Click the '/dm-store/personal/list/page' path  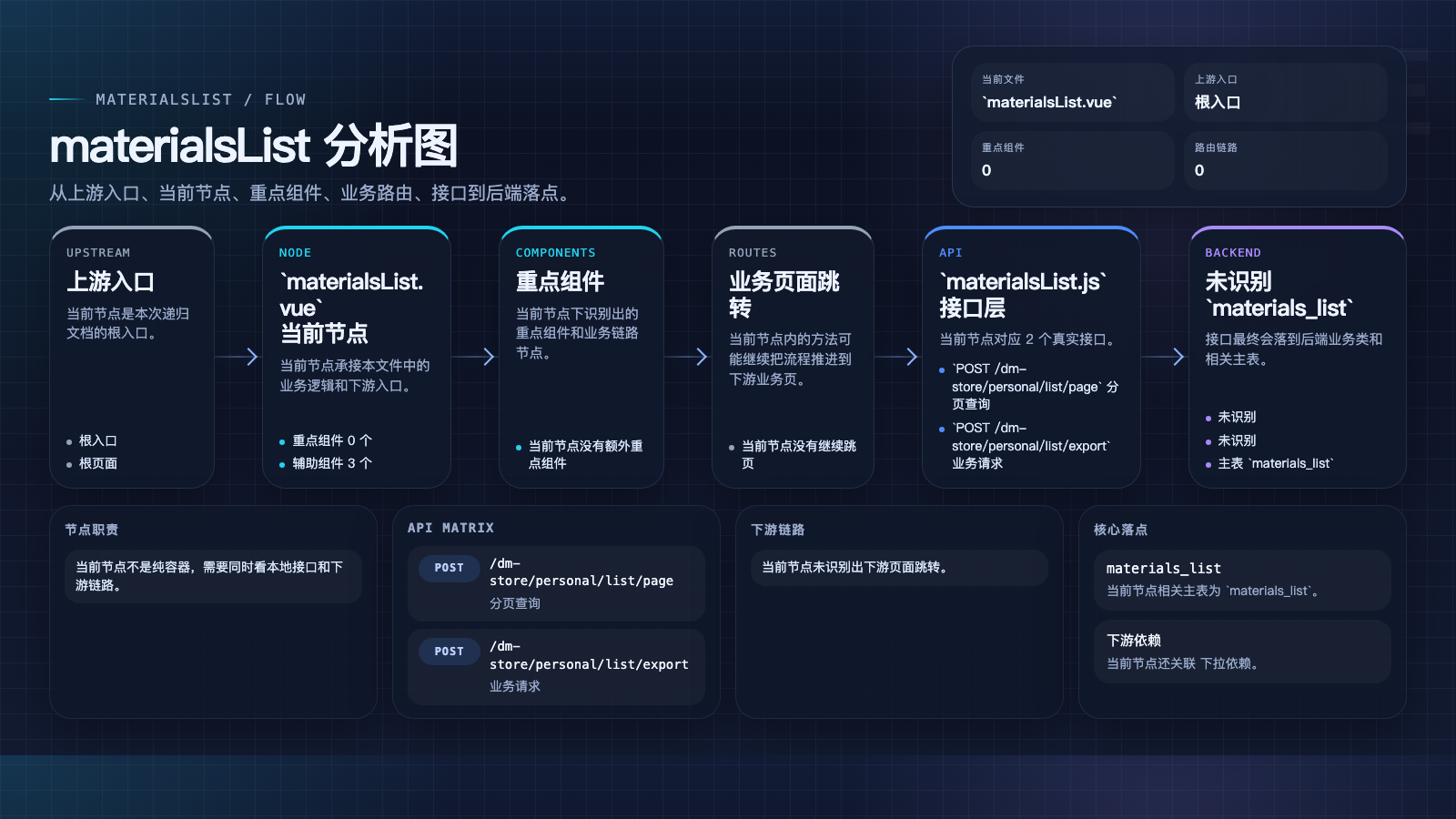pos(581,572)
